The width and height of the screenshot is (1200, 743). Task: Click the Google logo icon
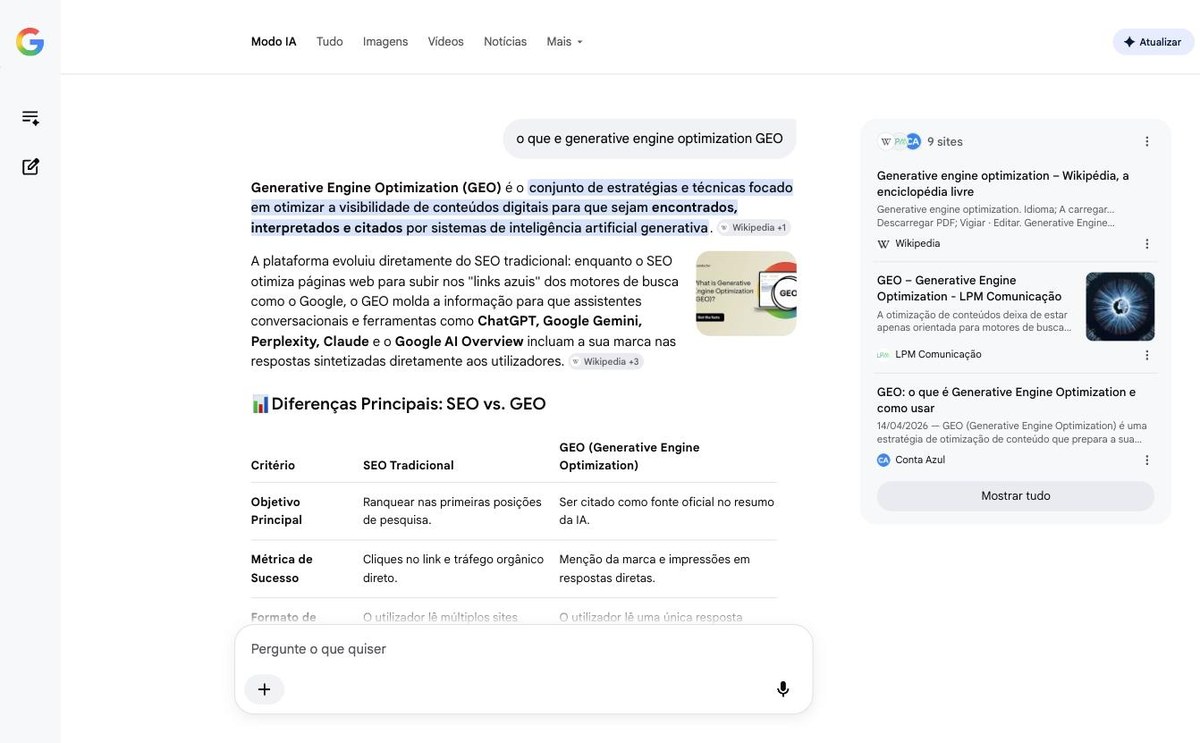(30, 42)
